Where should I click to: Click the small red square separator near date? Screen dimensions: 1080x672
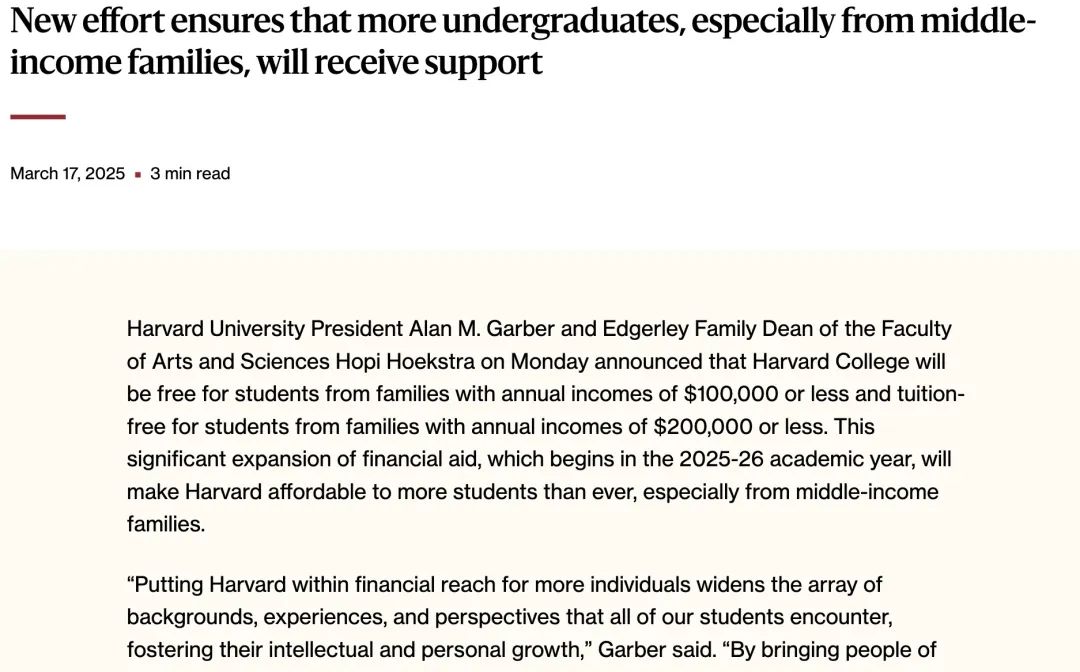coord(138,175)
